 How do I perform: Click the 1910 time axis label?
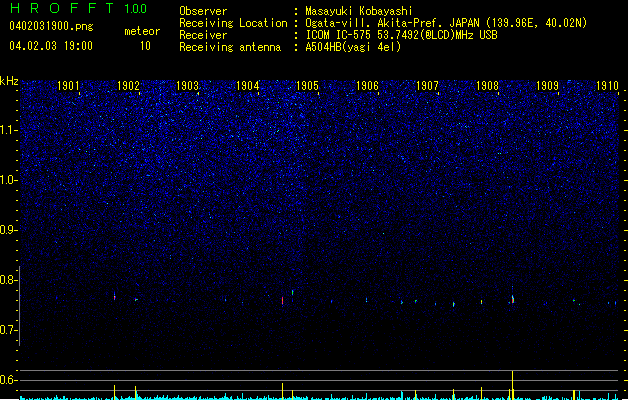pos(607,85)
